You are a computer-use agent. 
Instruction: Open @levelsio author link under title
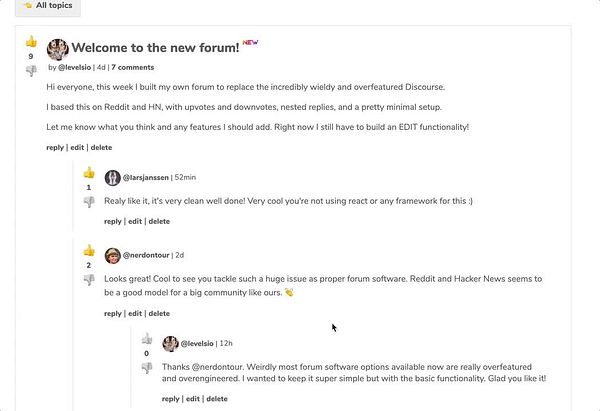tap(75, 67)
